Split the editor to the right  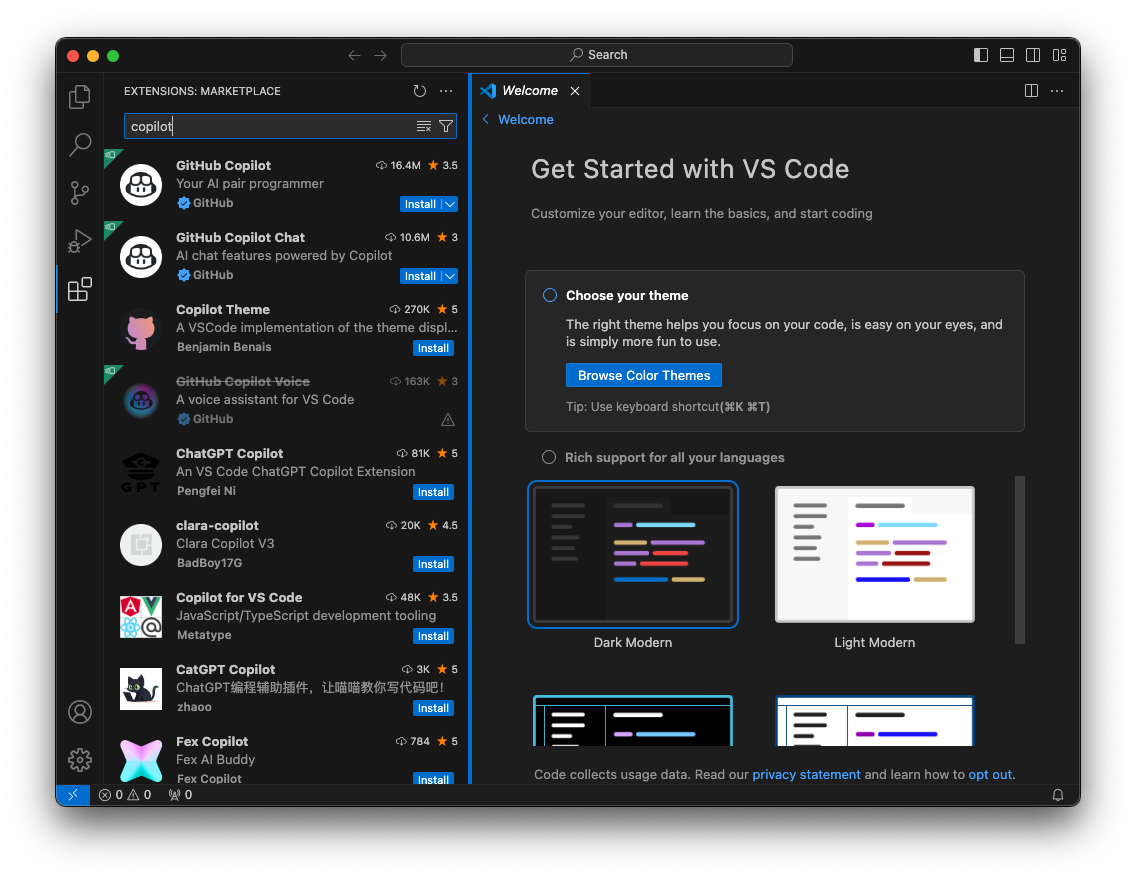pos(1032,91)
